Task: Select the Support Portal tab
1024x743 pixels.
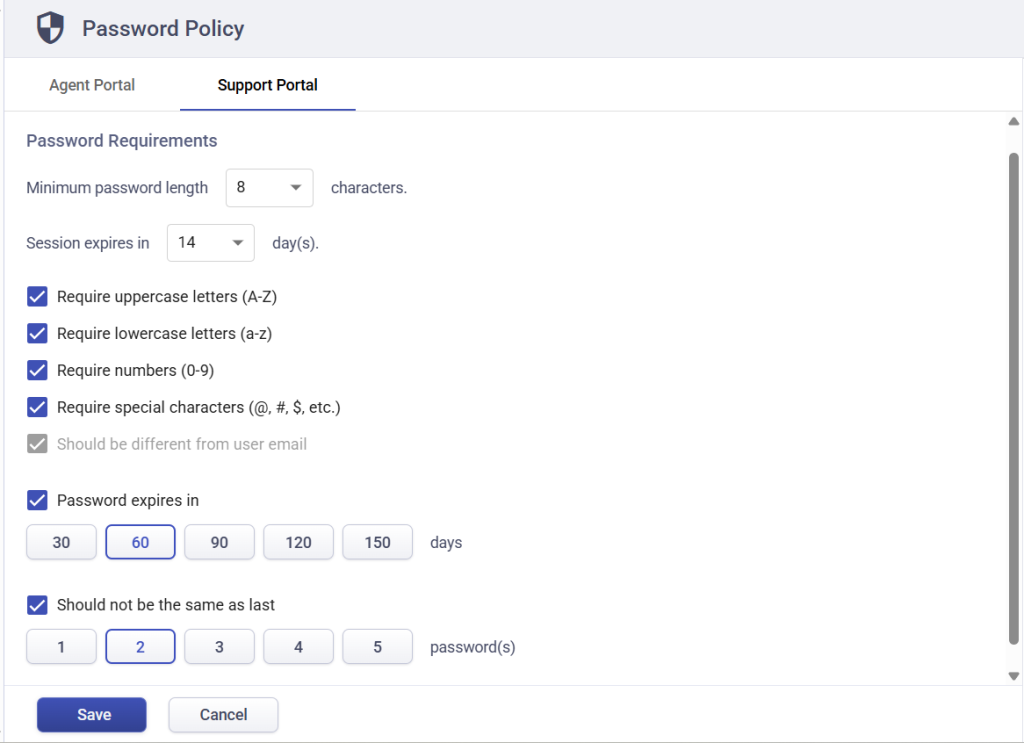Action: (267, 85)
